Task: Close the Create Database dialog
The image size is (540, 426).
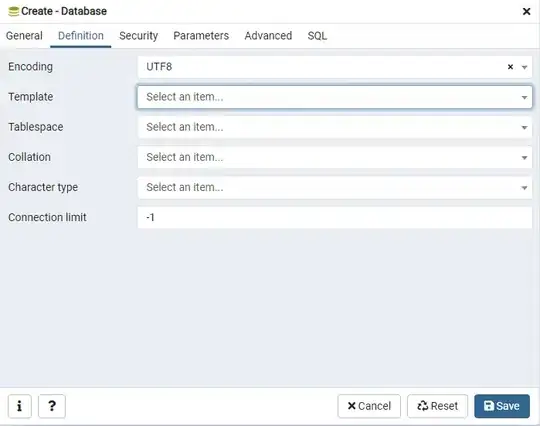Action: click(x=526, y=11)
